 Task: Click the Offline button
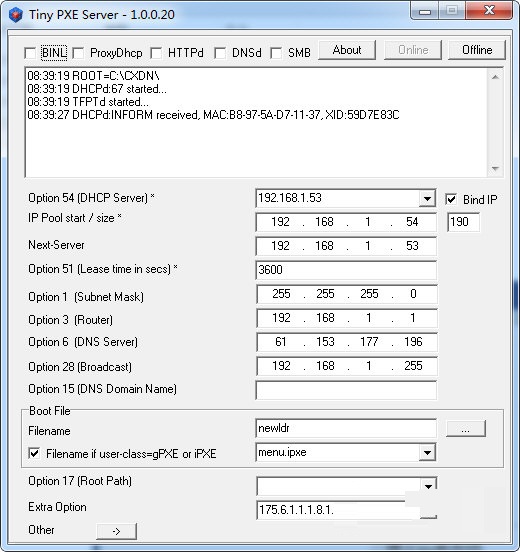pos(477,50)
